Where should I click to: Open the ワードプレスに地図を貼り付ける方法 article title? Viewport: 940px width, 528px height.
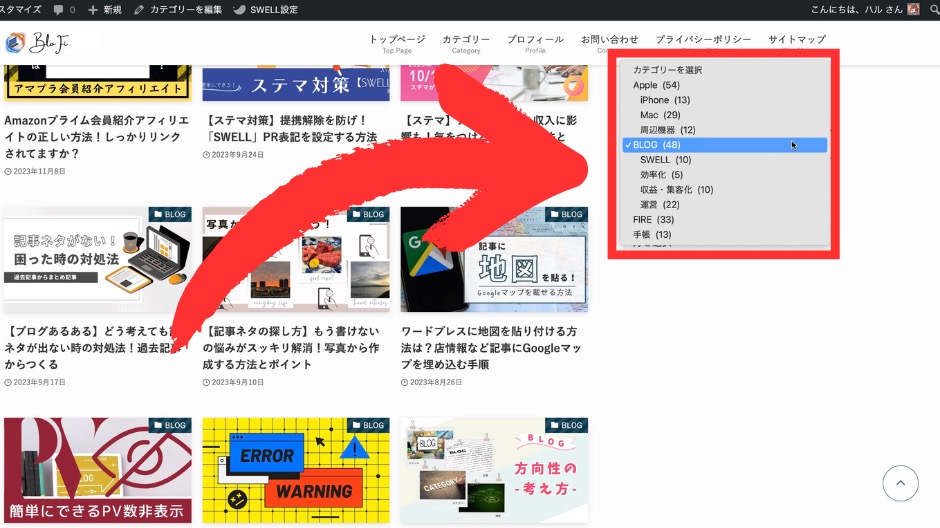click(491, 348)
